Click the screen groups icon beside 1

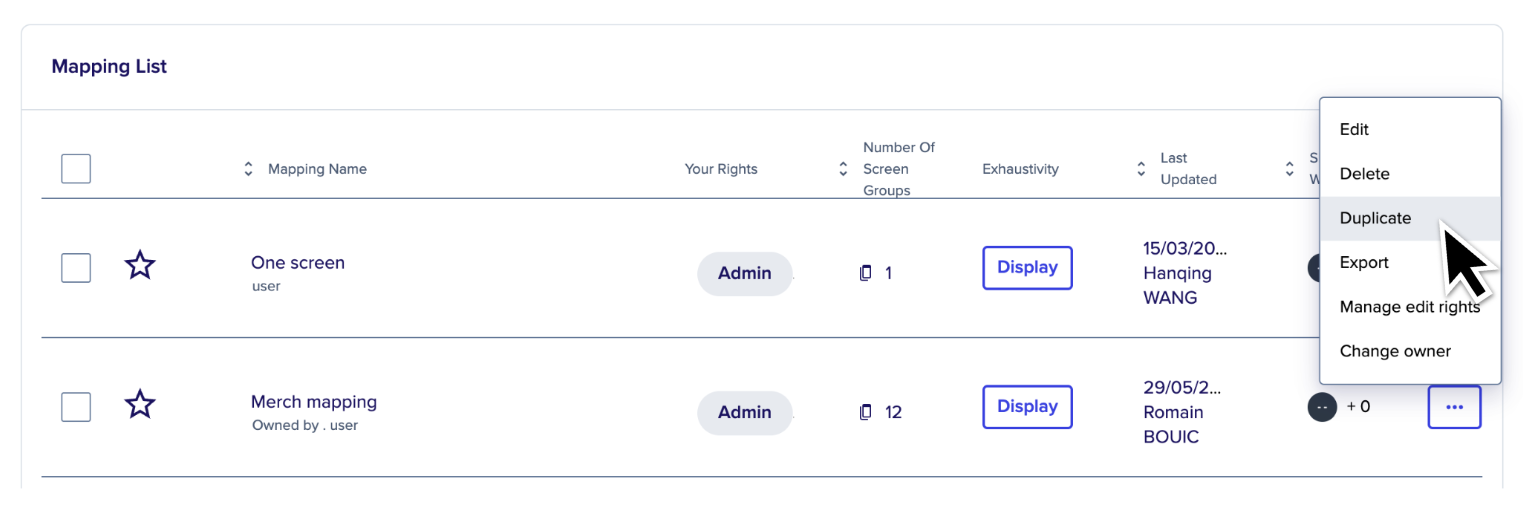866,273
